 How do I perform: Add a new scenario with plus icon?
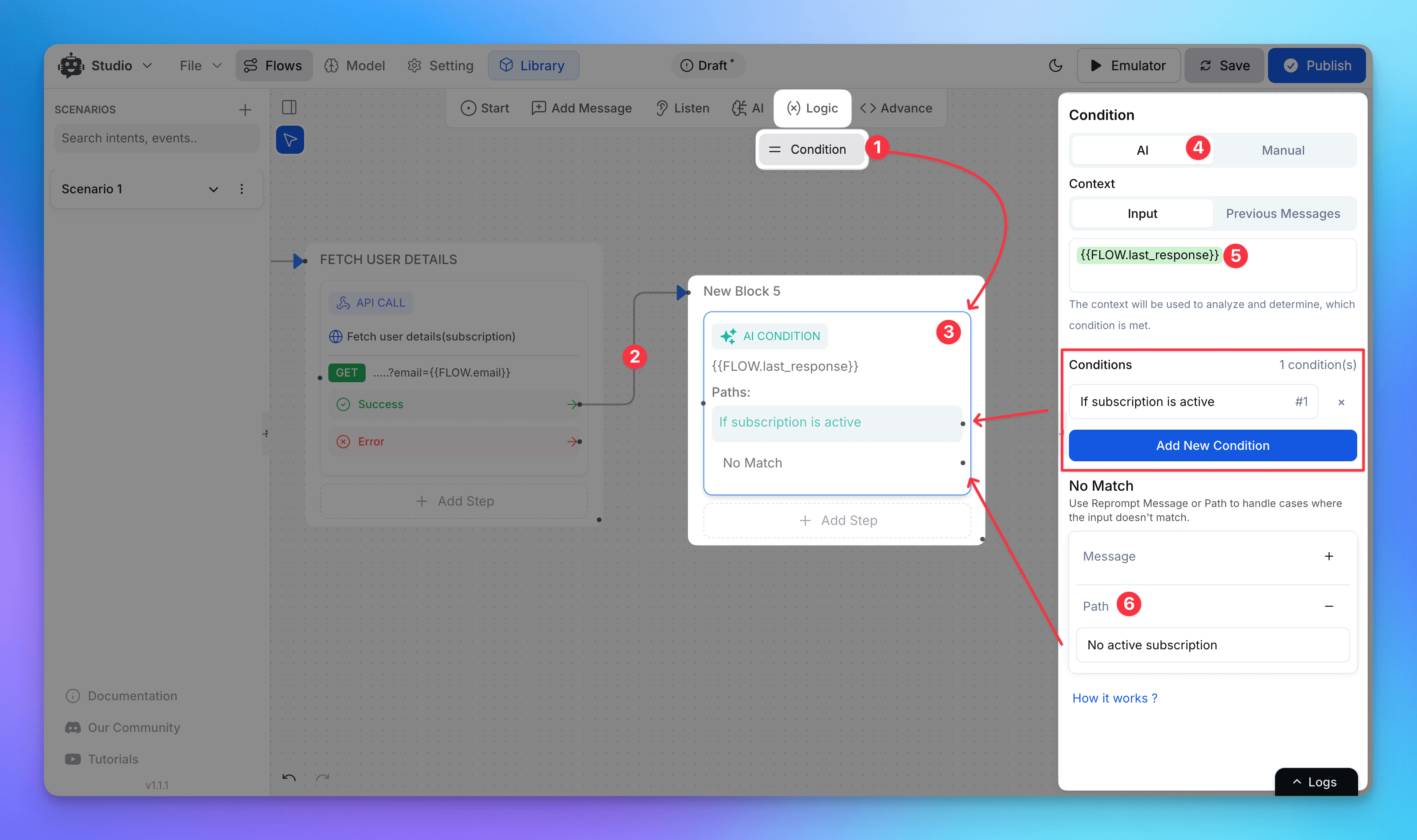244,110
